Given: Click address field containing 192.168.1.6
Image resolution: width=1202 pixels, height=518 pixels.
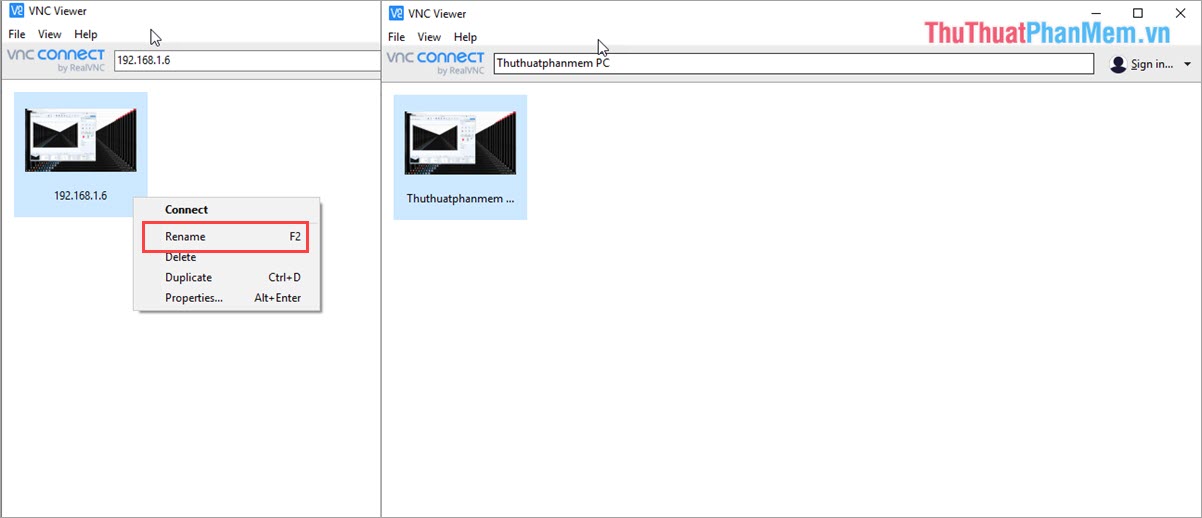Looking at the screenshot, I should click(247, 60).
